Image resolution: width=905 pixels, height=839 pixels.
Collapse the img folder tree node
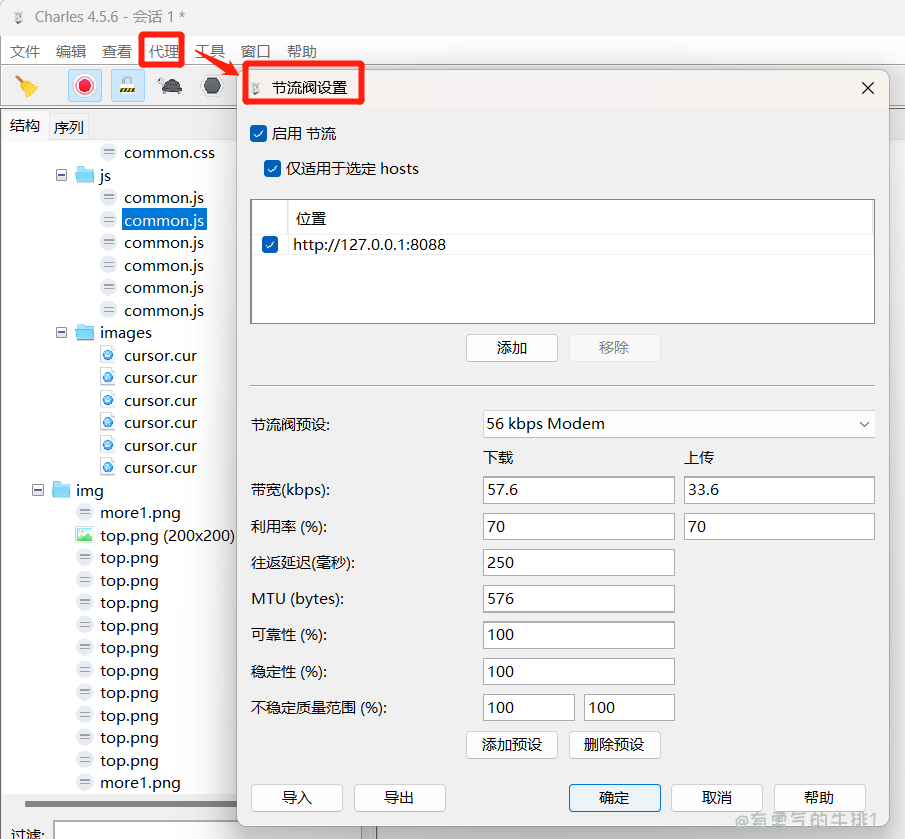point(38,490)
